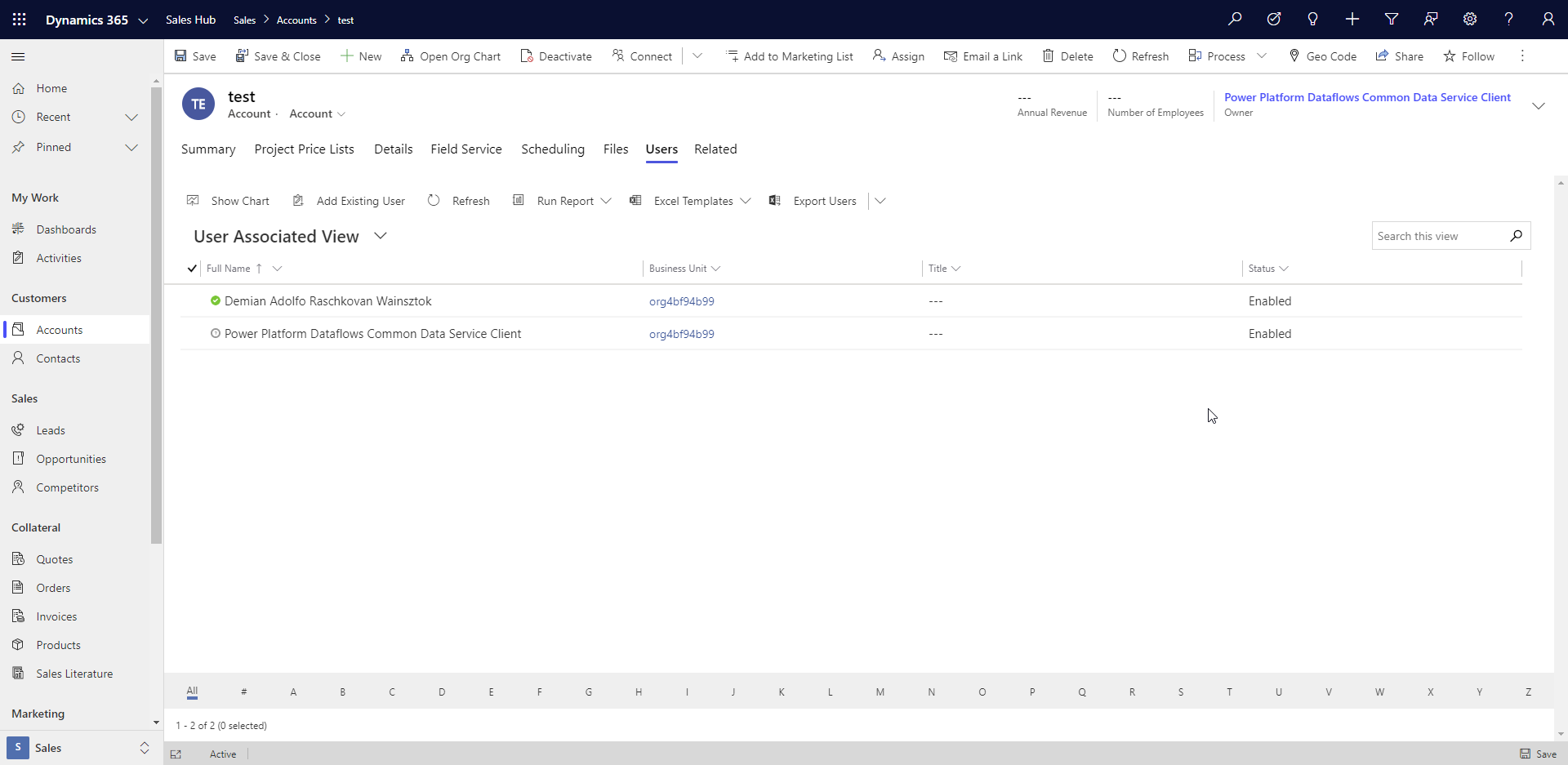1568x765 pixels.
Task: Open Help with the question mark icon
Action: click(x=1509, y=19)
